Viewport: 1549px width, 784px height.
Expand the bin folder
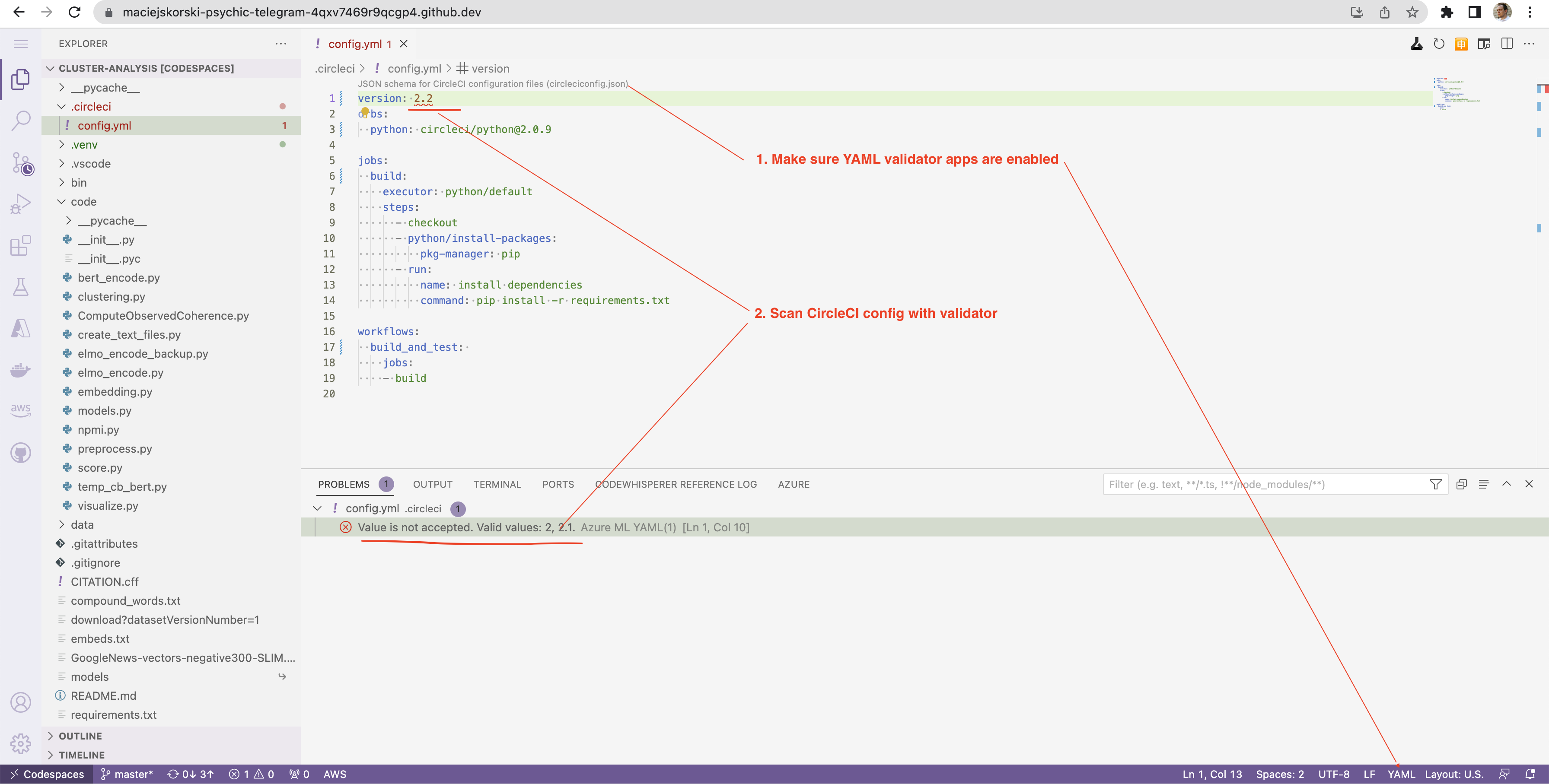point(61,183)
